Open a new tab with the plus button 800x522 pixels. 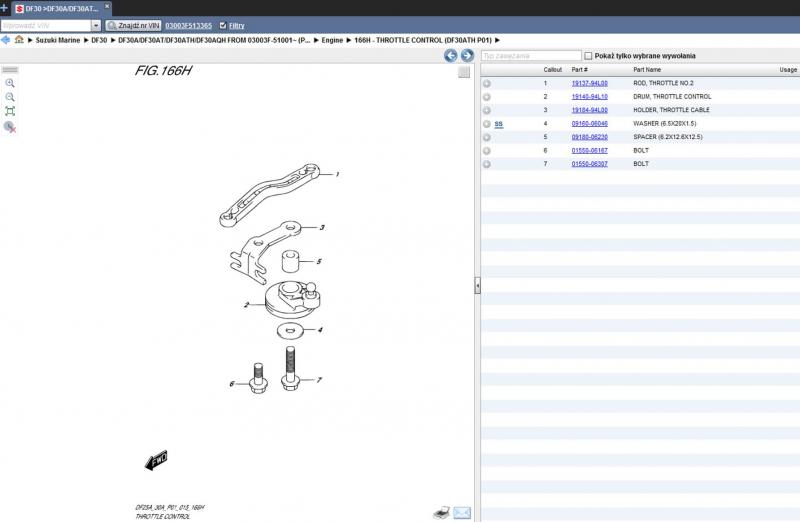coord(5,8)
